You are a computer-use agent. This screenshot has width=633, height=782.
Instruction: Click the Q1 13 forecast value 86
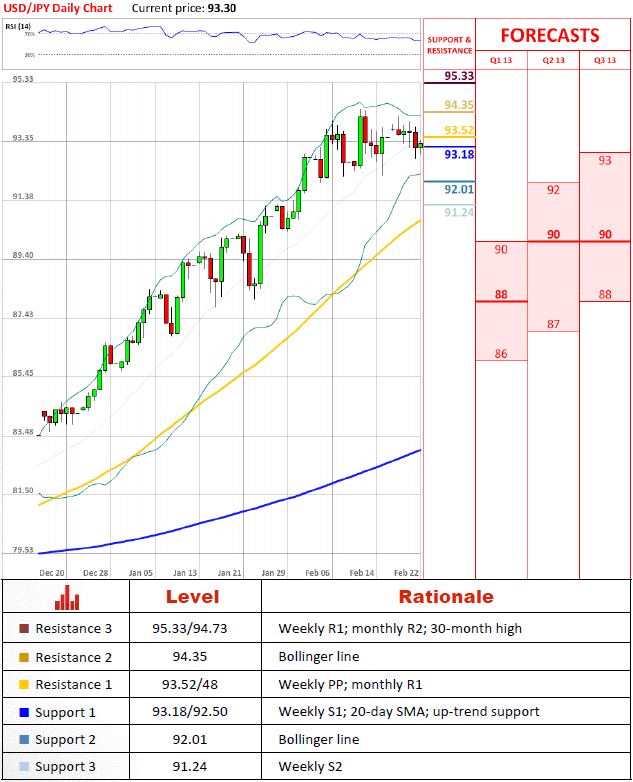[501, 354]
